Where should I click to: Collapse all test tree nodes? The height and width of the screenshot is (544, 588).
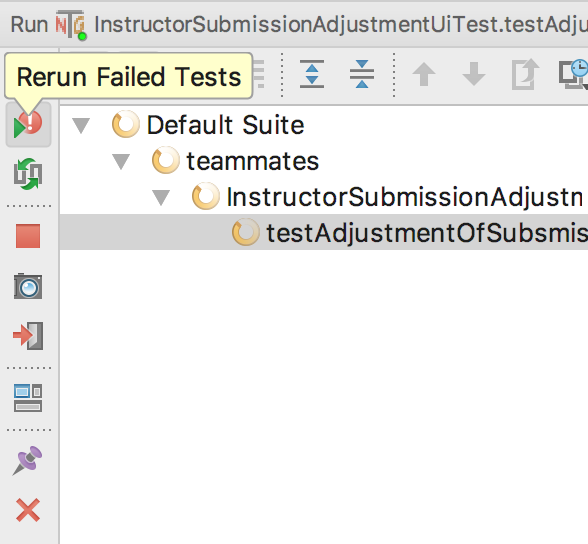[x=362, y=74]
